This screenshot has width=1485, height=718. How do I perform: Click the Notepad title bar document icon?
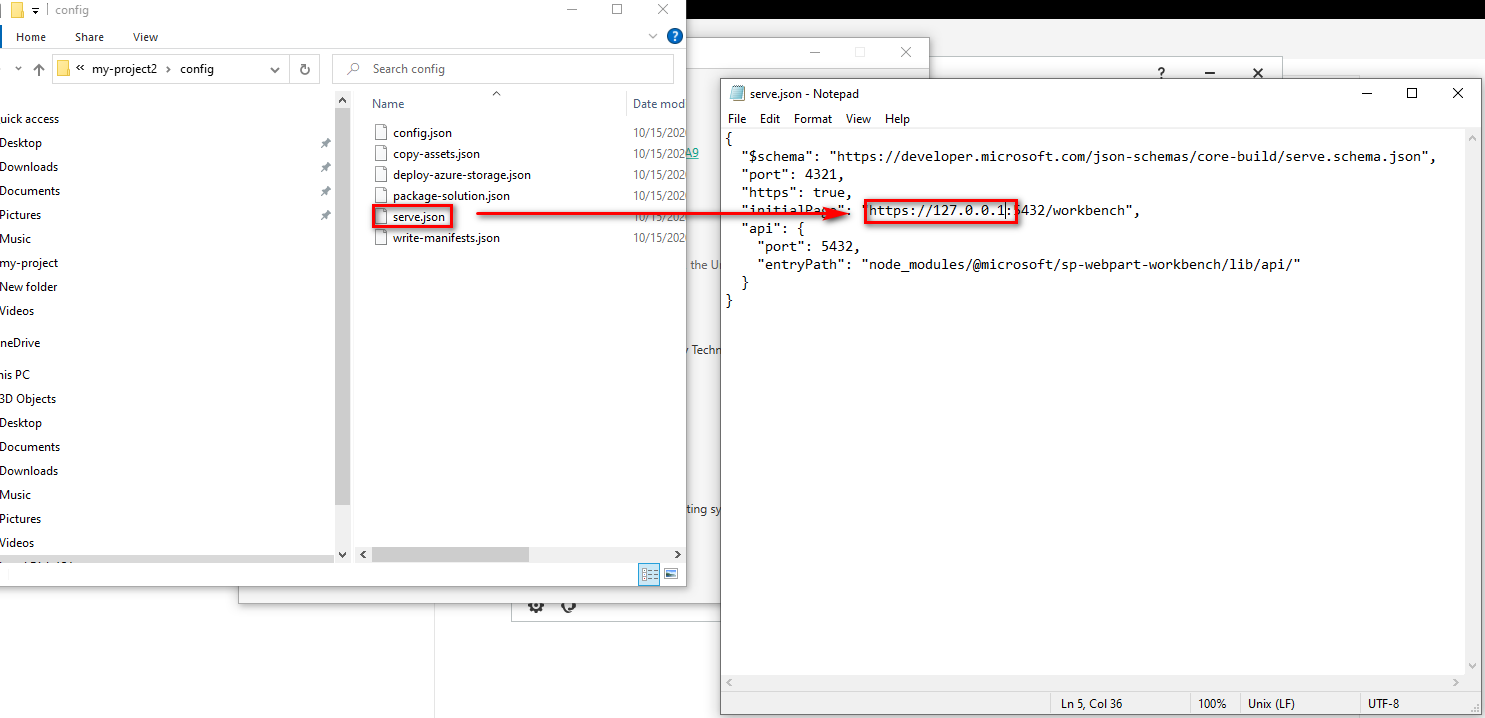point(738,93)
